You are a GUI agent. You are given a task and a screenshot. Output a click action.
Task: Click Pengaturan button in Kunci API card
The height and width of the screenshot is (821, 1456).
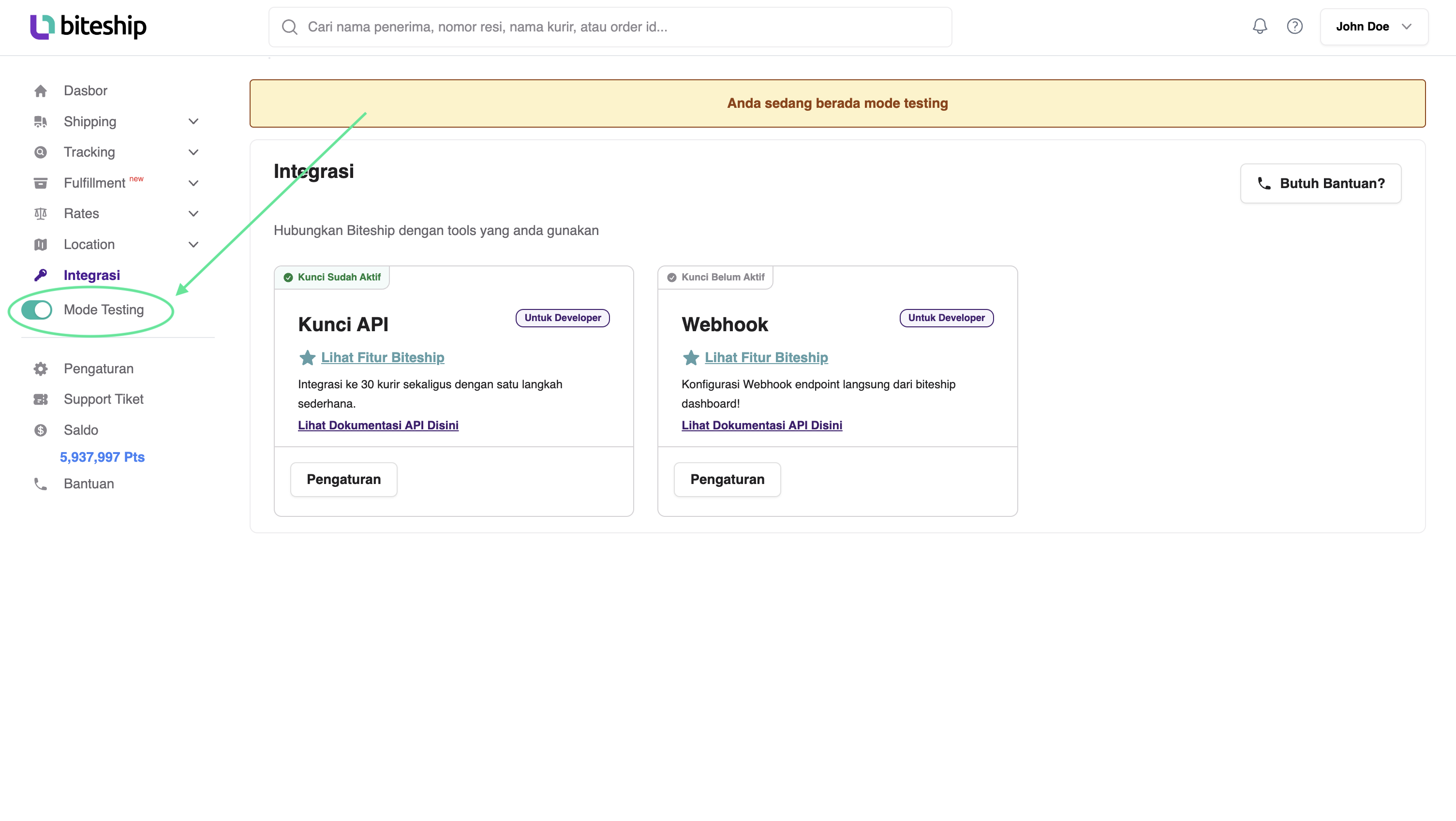pyautogui.click(x=343, y=479)
